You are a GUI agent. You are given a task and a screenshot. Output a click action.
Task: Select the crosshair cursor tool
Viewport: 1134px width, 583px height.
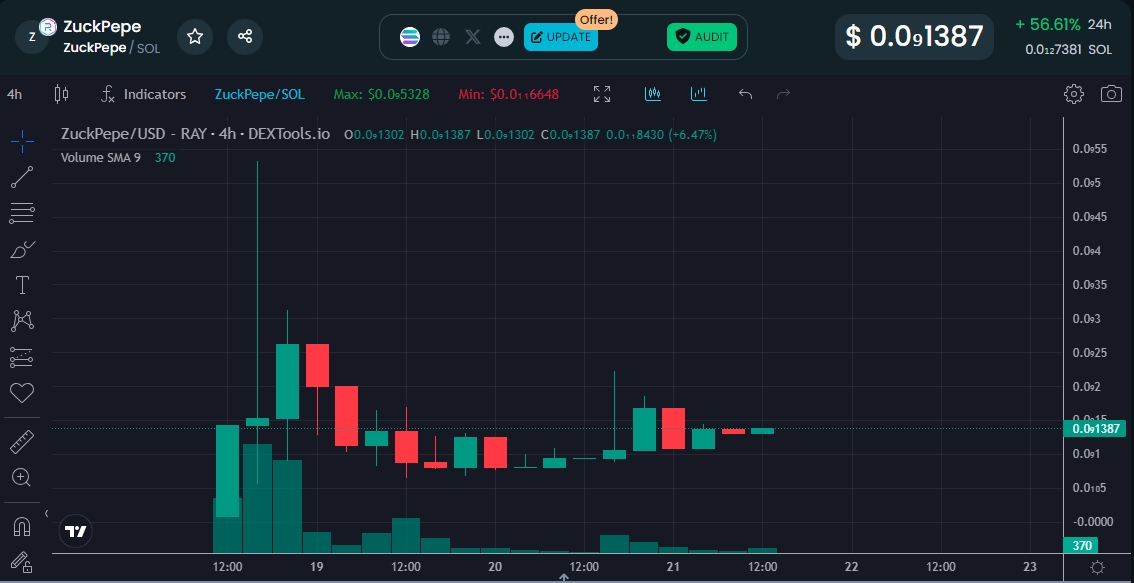[x=22, y=142]
